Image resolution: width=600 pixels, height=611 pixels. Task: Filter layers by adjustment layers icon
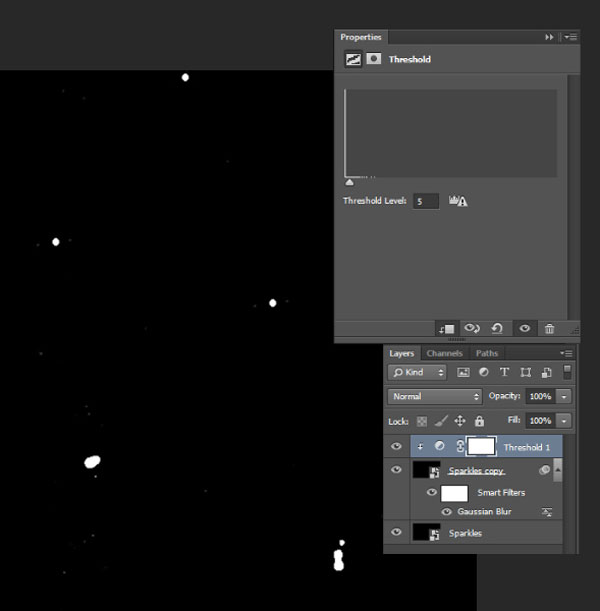click(x=484, y=372)
